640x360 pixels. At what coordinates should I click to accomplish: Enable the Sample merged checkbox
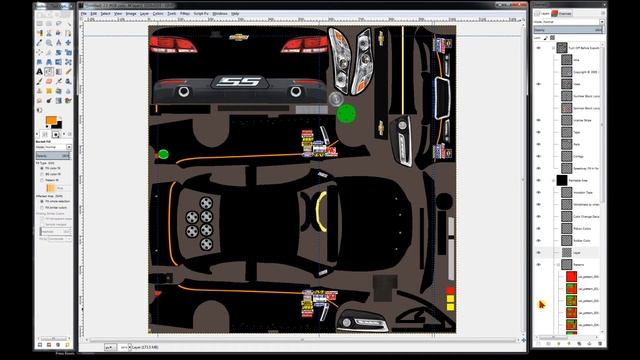click(42, 224)
